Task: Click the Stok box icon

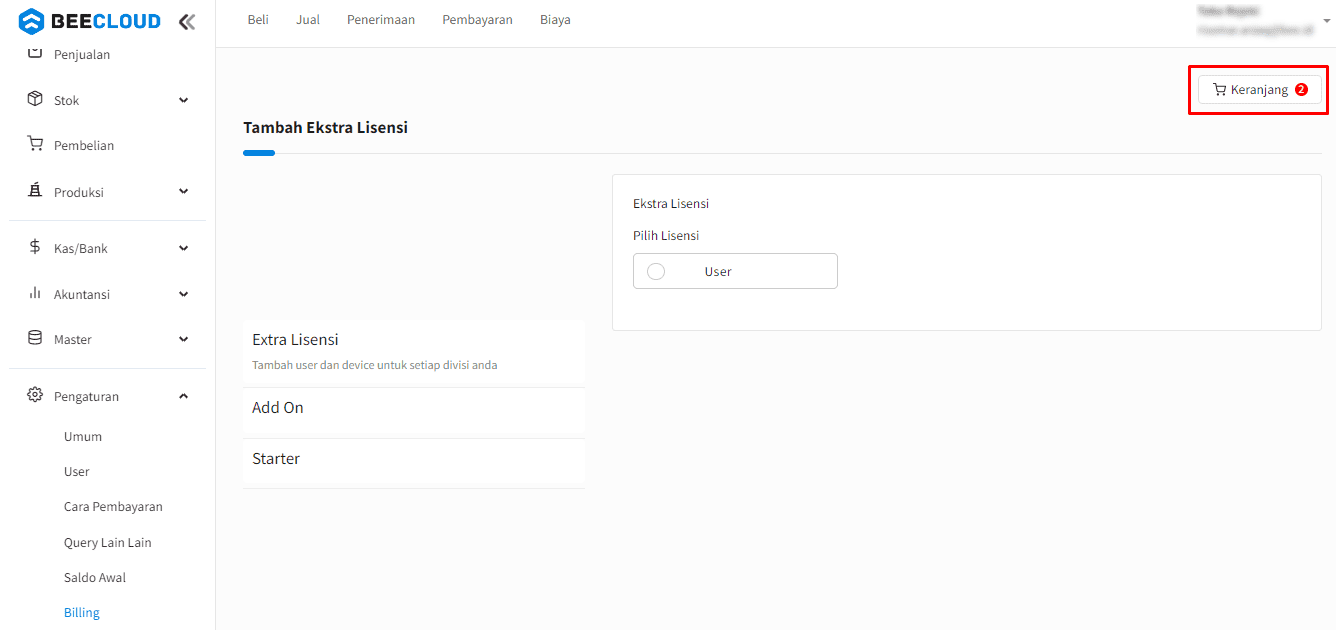Action: pos(35,100)
